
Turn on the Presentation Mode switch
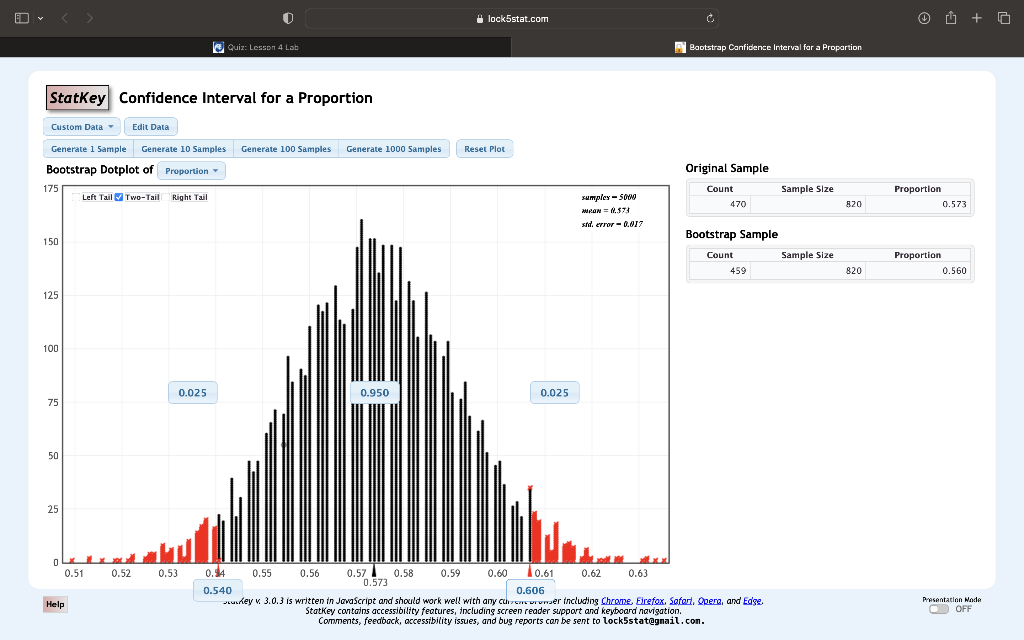pyautogui.click(x=940, y=608)
